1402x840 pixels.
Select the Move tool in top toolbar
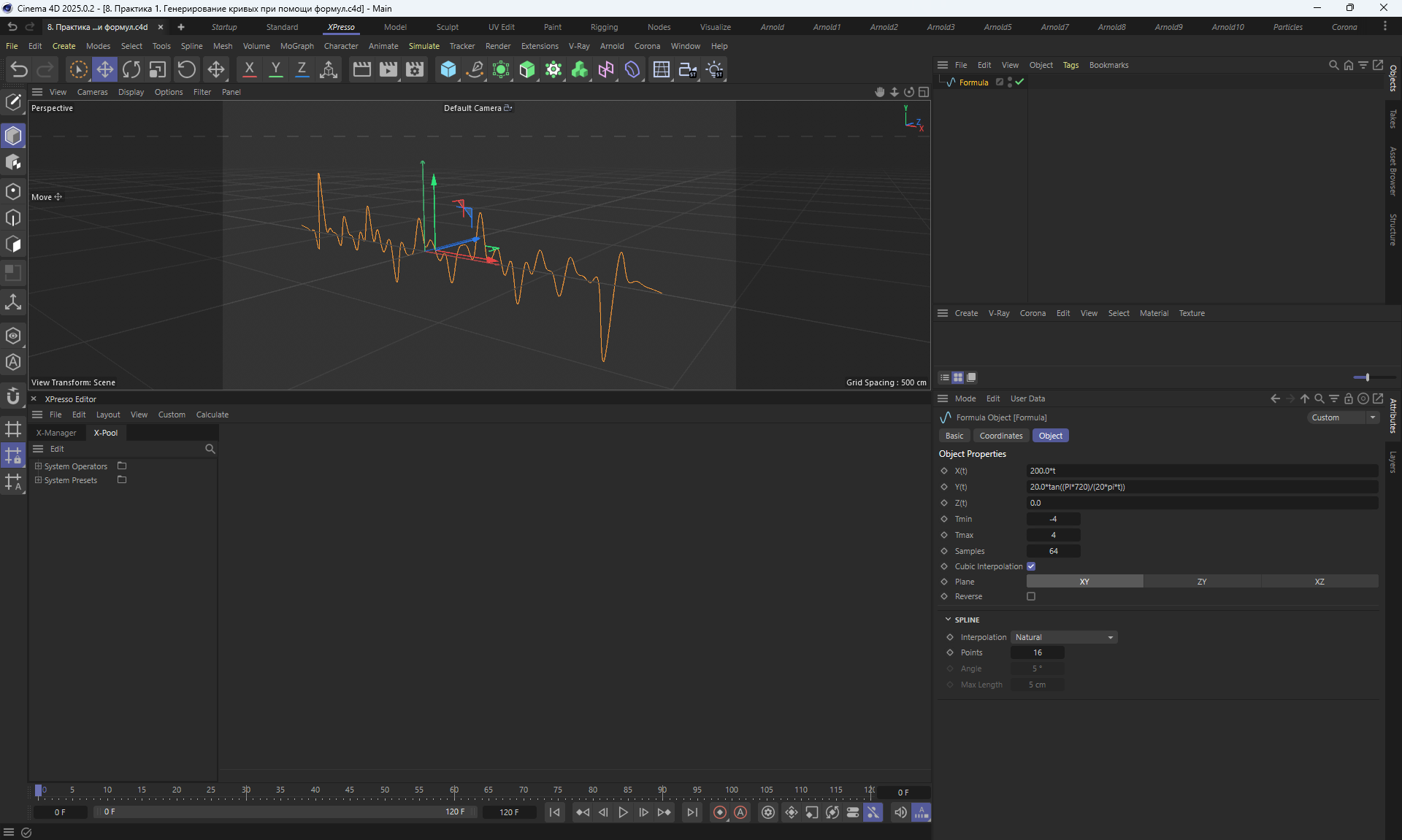coord(104,69)
